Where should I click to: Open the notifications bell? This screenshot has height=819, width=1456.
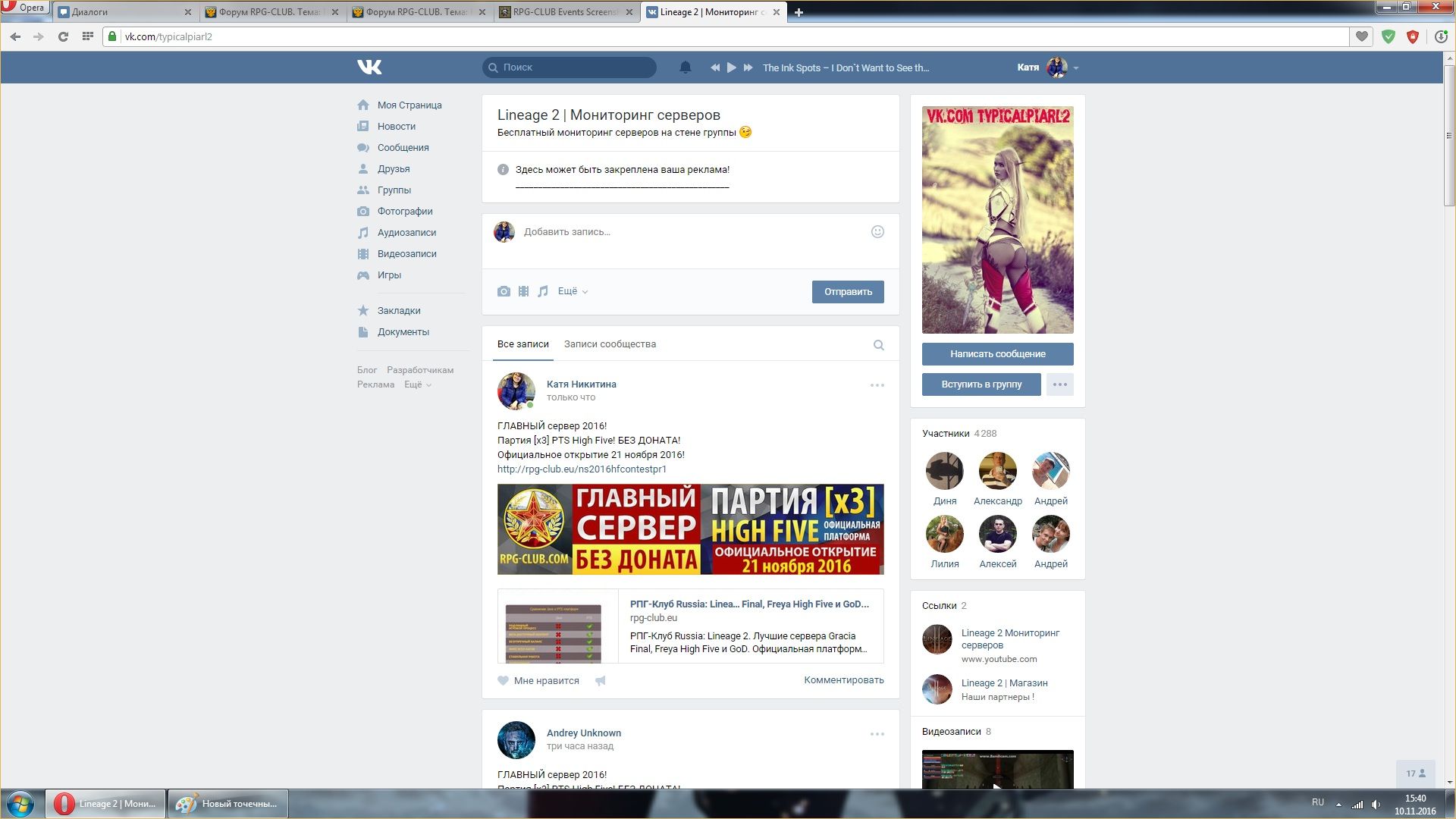coord(686,67)
